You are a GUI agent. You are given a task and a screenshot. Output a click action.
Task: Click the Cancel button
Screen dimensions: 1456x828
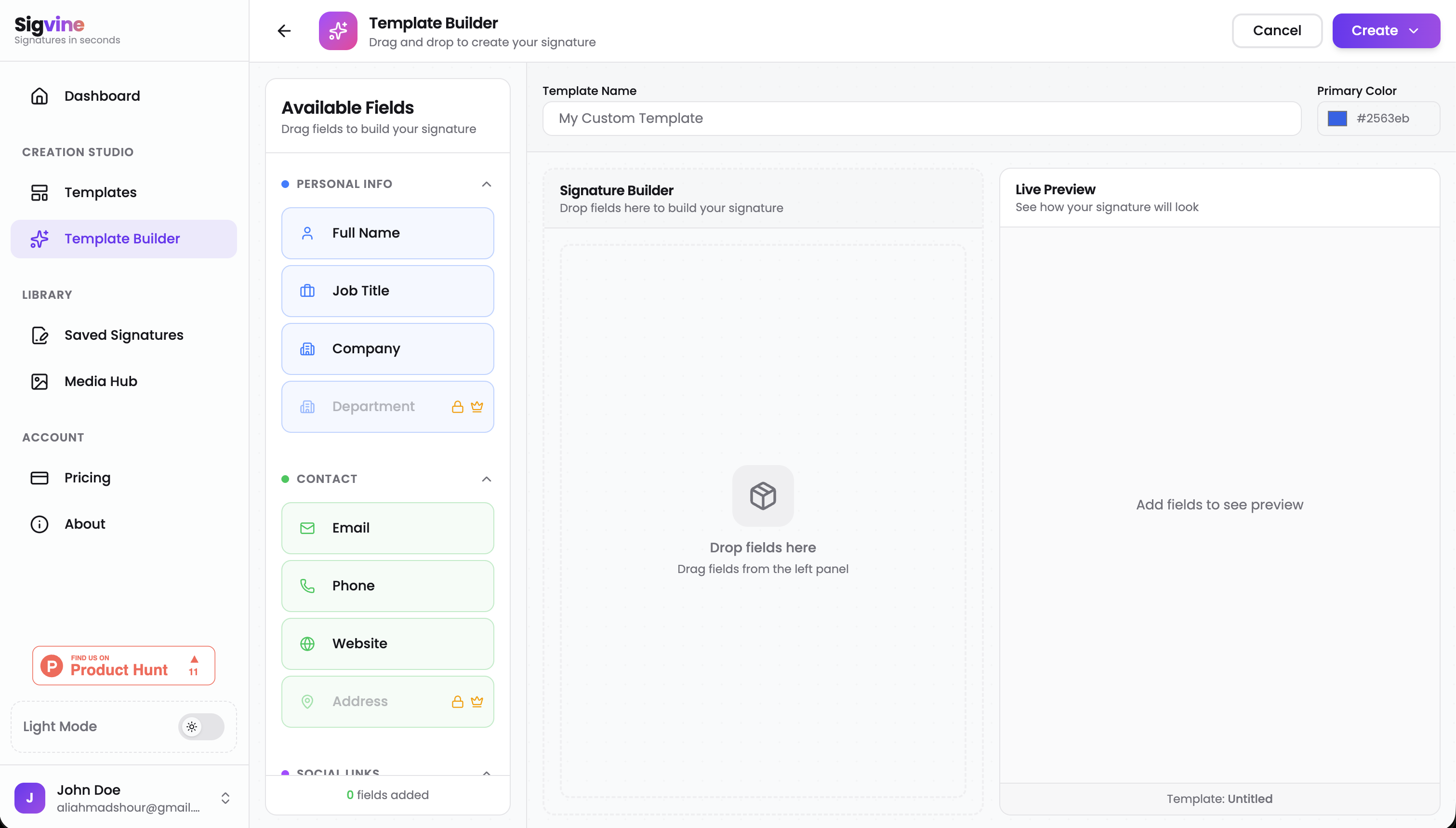[1277, 31]
